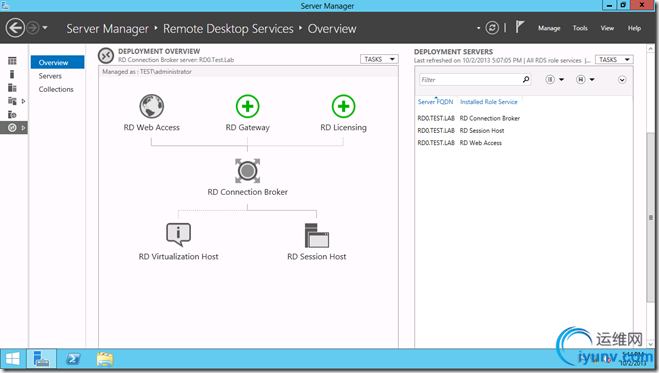
Task: Click the RD Virtualization Host label
Action: [x=179, y=257]
